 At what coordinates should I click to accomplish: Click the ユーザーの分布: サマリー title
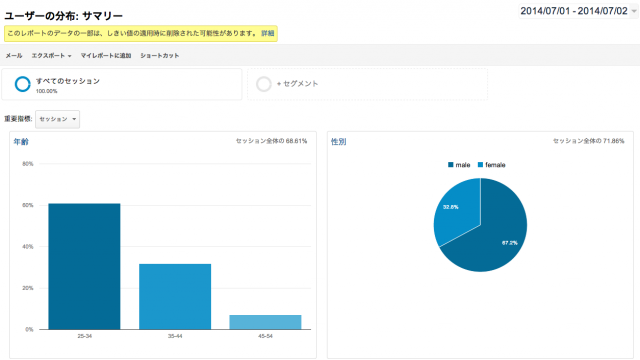point(64,16)
